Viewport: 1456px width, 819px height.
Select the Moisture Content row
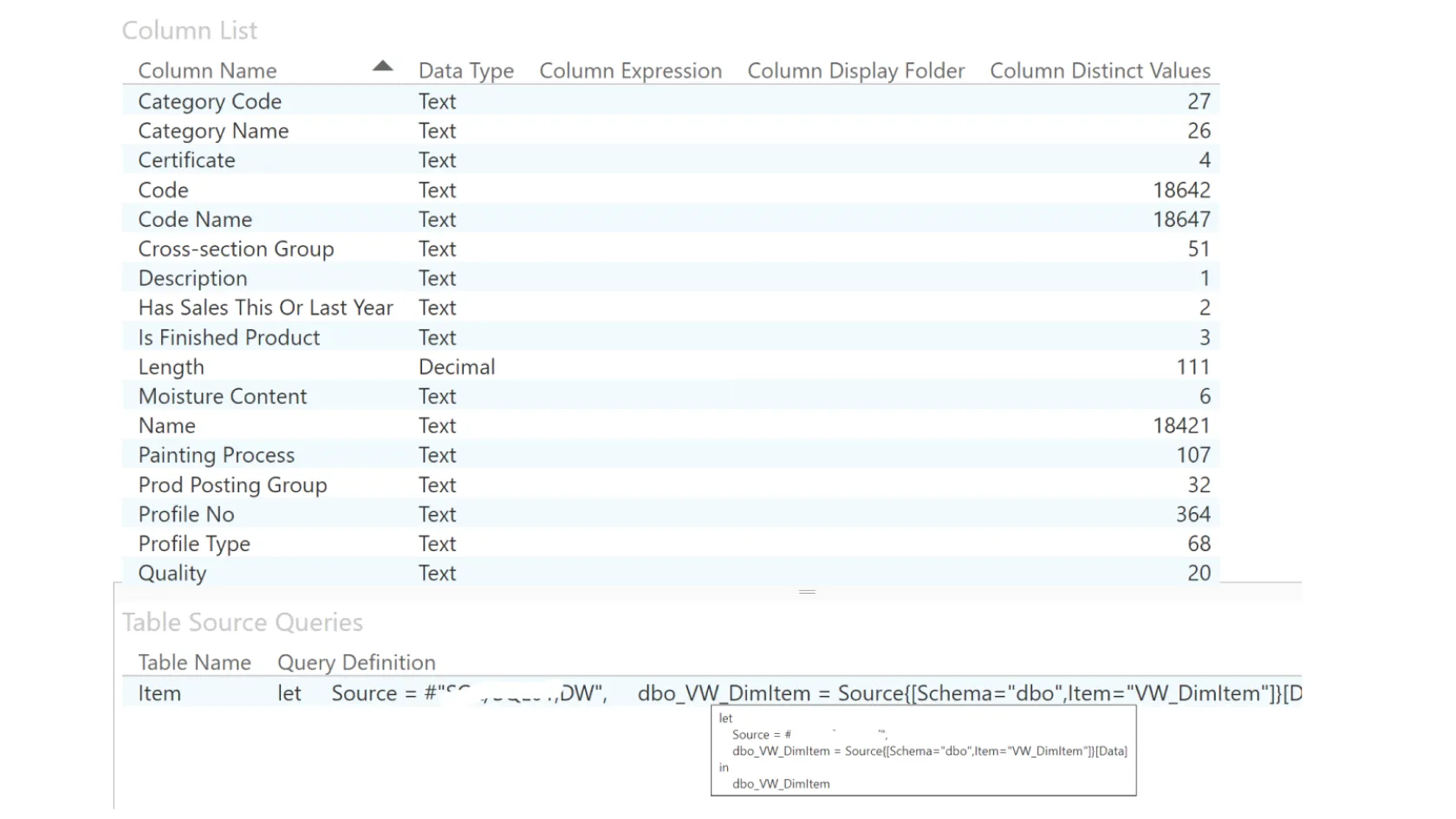[223, 396]
